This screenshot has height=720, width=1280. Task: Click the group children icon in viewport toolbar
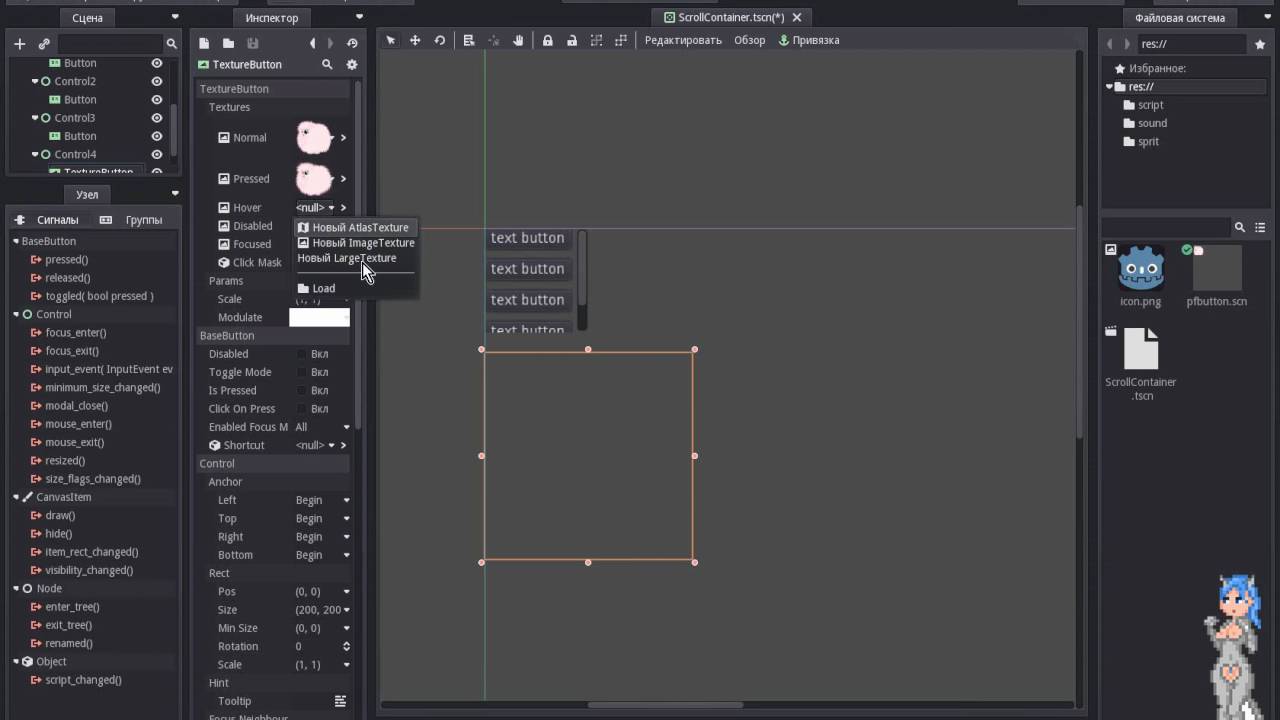(x=596, y=40)
